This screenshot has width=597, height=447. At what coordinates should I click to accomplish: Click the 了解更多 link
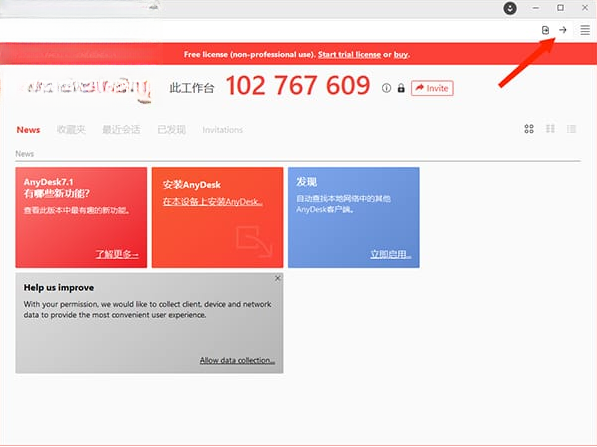(117, 254)
